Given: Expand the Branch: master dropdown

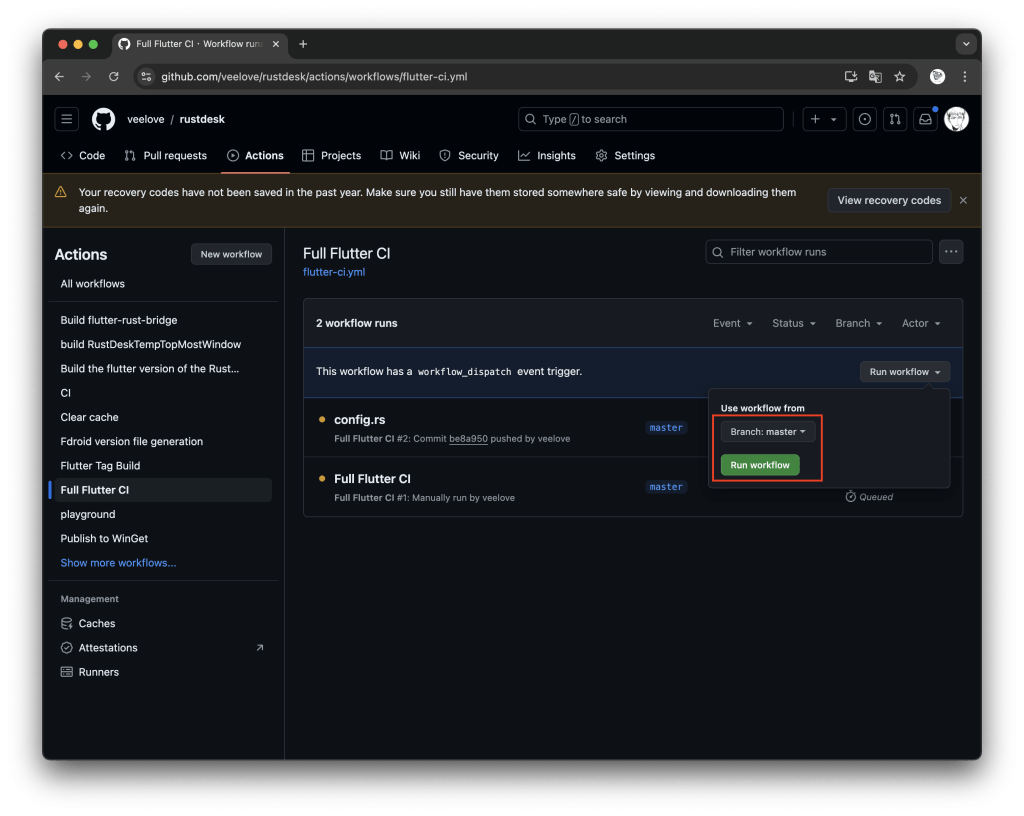Looking at the screenshot, I should click(768, 432).
